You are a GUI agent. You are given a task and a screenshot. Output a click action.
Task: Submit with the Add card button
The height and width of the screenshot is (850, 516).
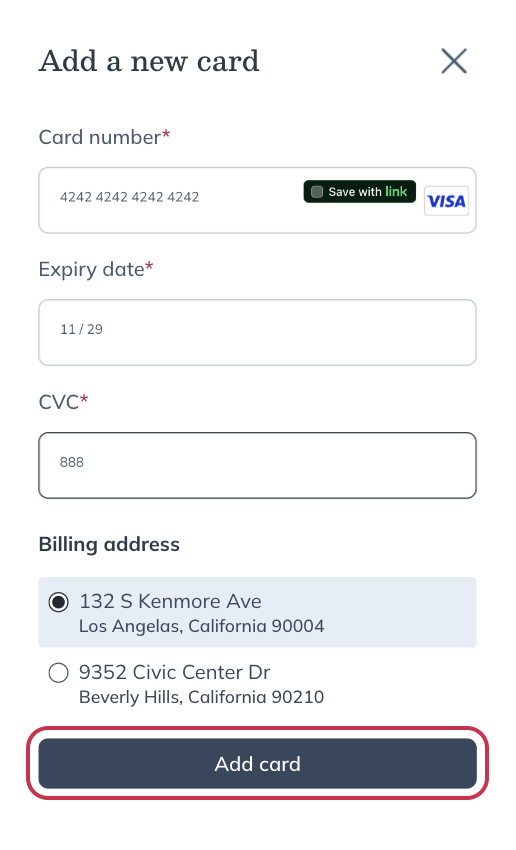(x=257, y=763)
